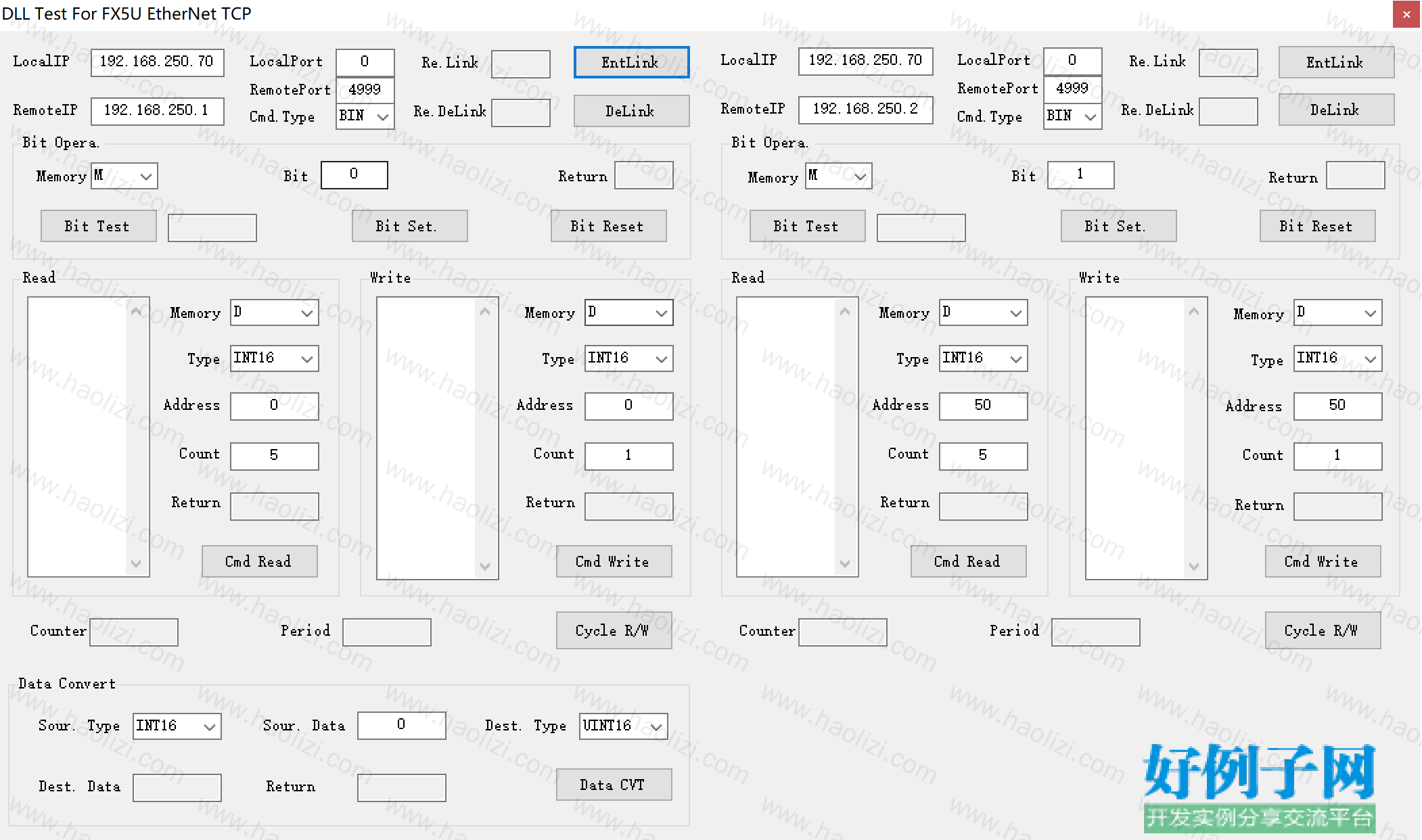The image size is (1422, 840).
Task: Focus LocalPort field for remote 192.168.250.1
Action: tap(365, 62)
